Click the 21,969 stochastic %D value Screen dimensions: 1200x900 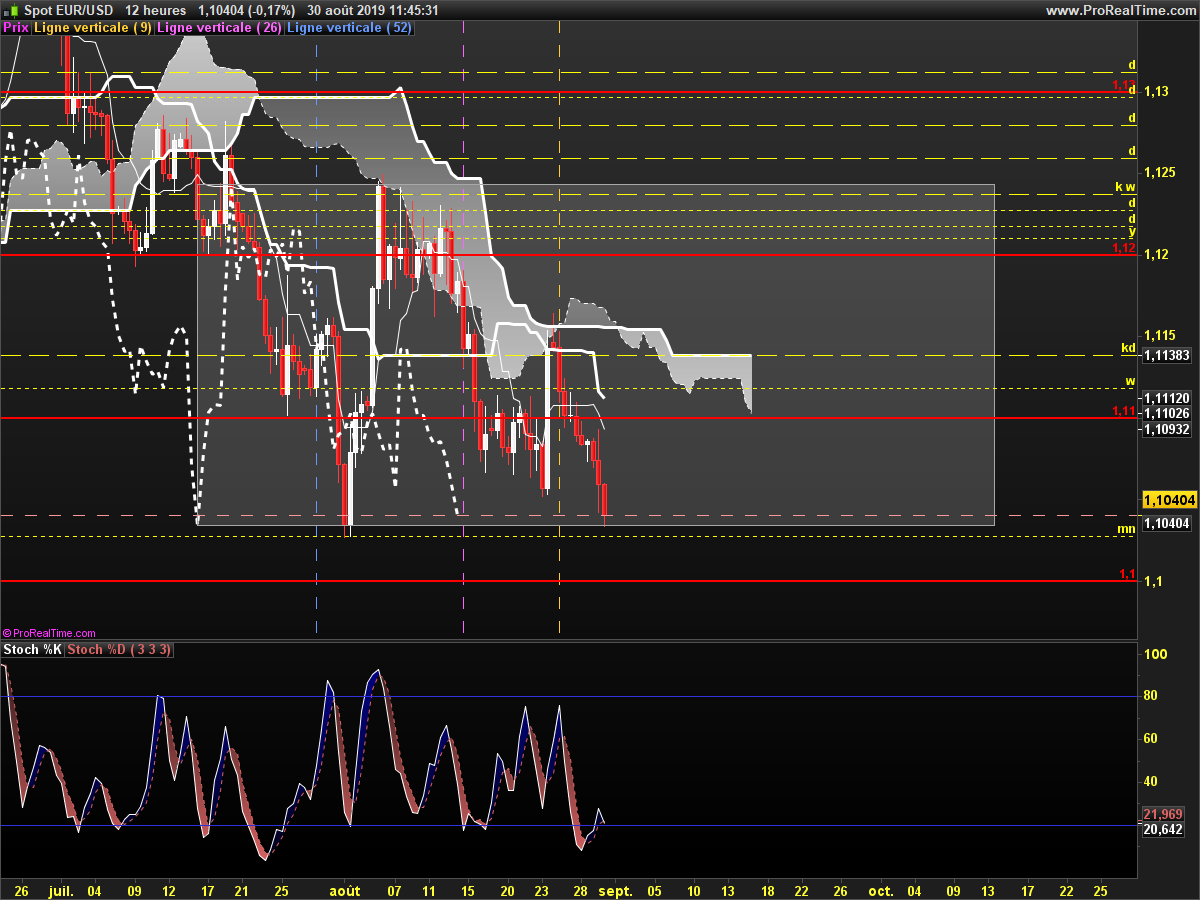click(x=1163, y=814)
